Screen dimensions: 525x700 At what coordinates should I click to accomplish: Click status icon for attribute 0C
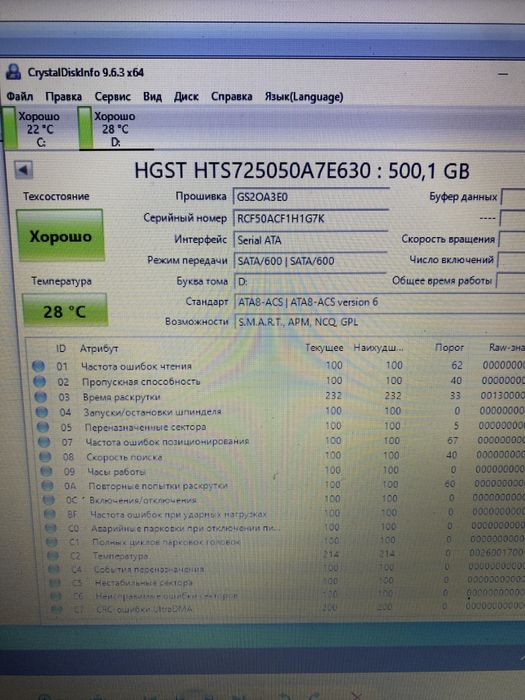coord(48,500)
